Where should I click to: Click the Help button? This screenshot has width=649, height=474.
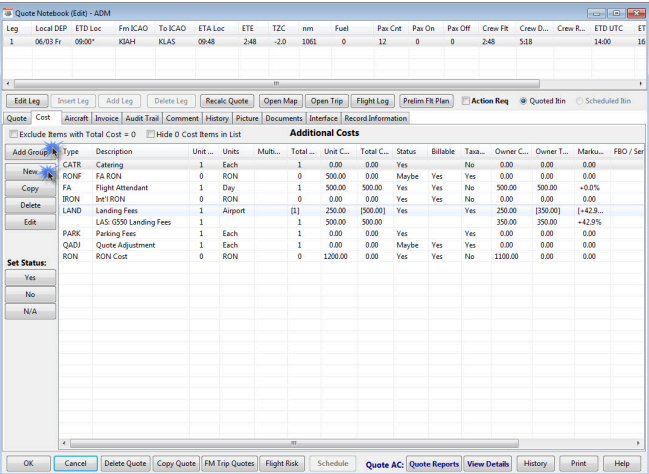(x=622, y=463)
